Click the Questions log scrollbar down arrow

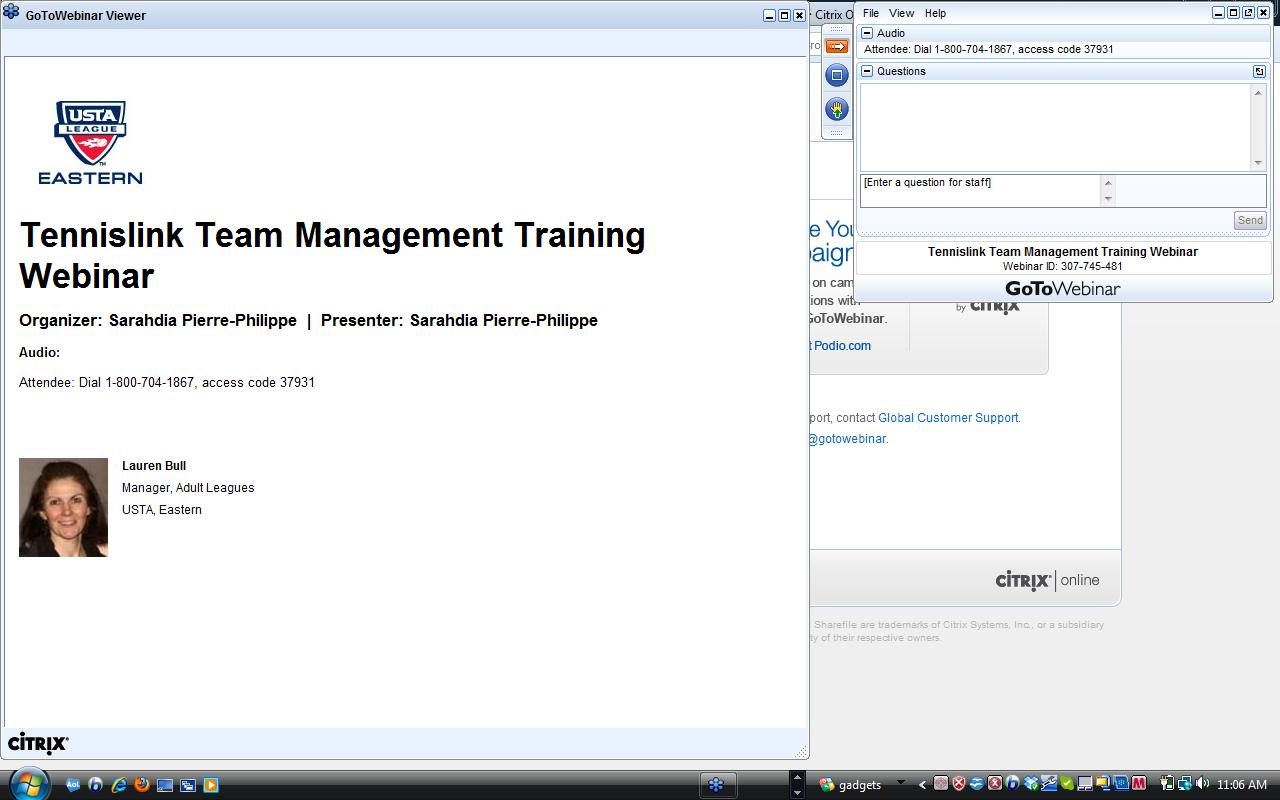pos(1258,163)
